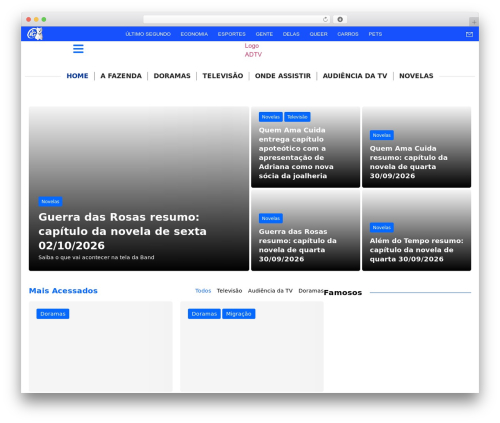Open Pets in top bar
This screenshot has height=423, width=500.
tap(375, 34)
